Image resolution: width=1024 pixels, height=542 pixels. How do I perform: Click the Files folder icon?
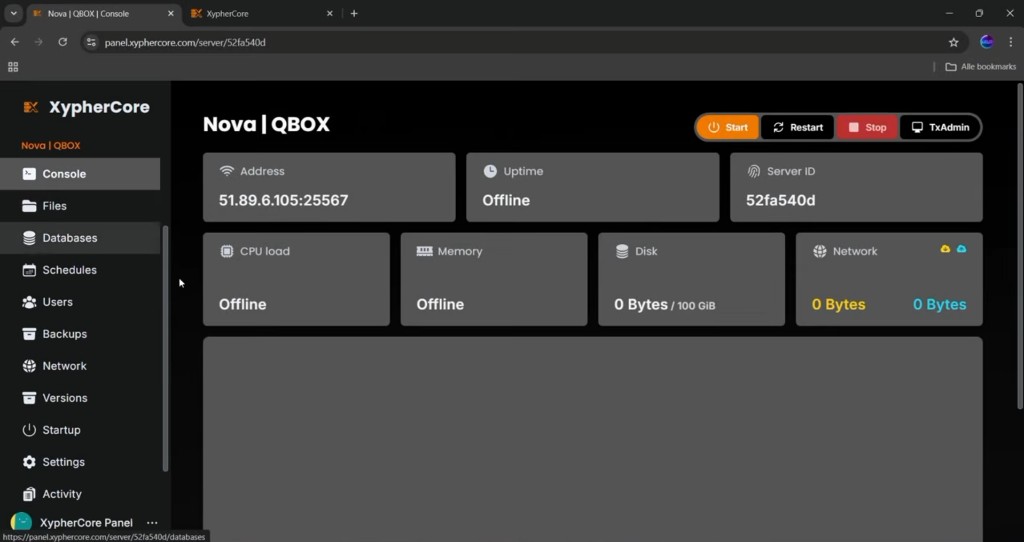29,206
